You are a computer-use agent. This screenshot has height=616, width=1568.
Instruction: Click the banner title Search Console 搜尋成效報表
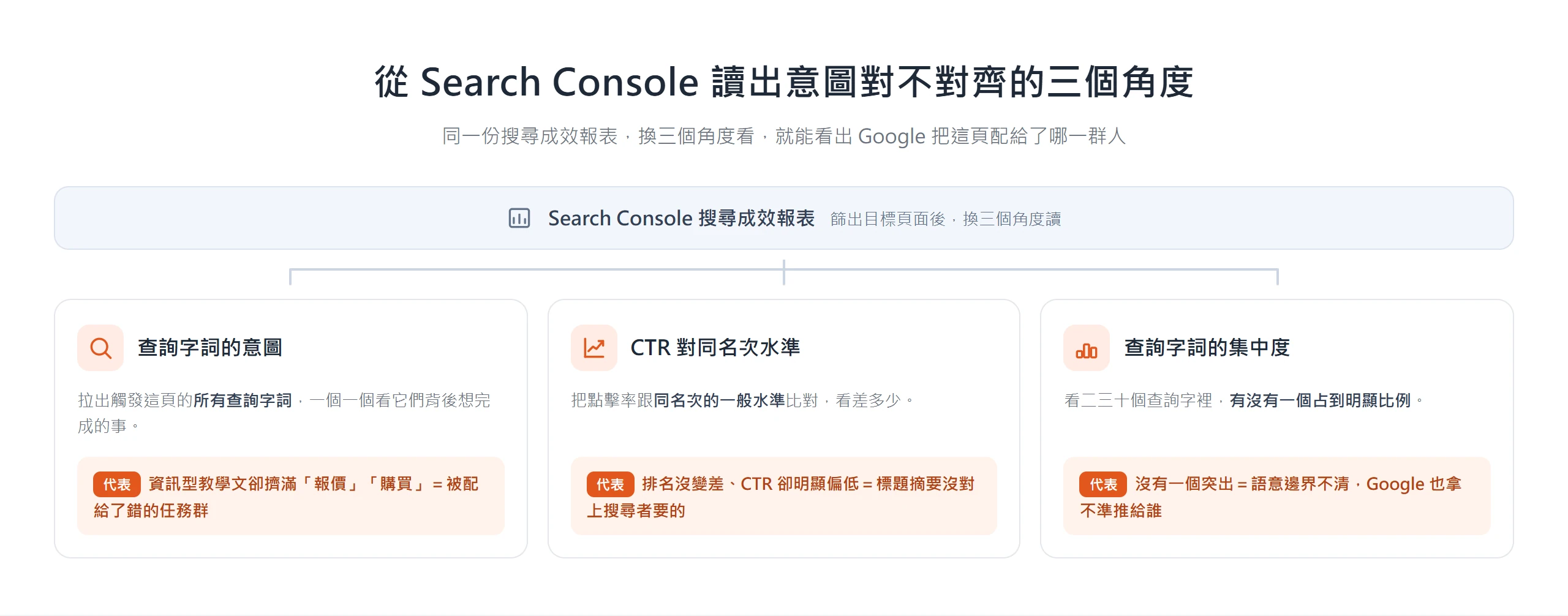tap(681, 218)
